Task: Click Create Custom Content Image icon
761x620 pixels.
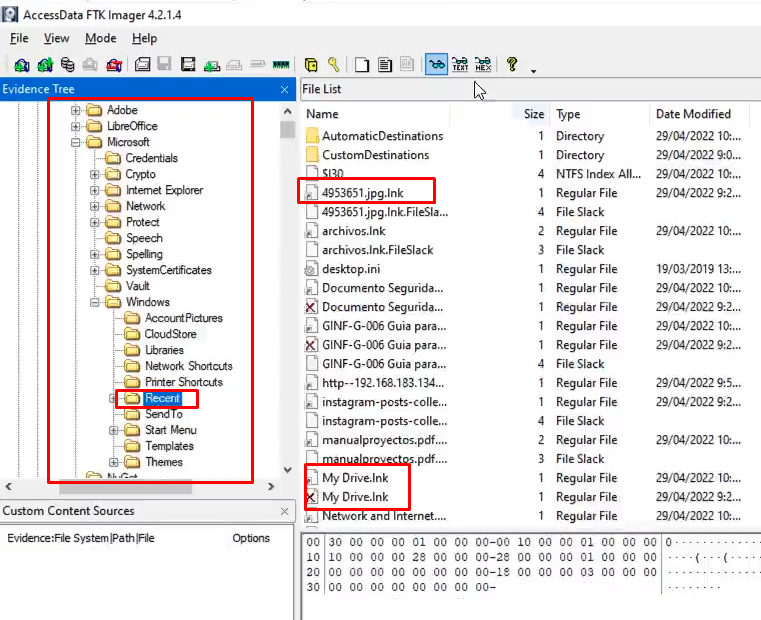Action: [234, 65]
